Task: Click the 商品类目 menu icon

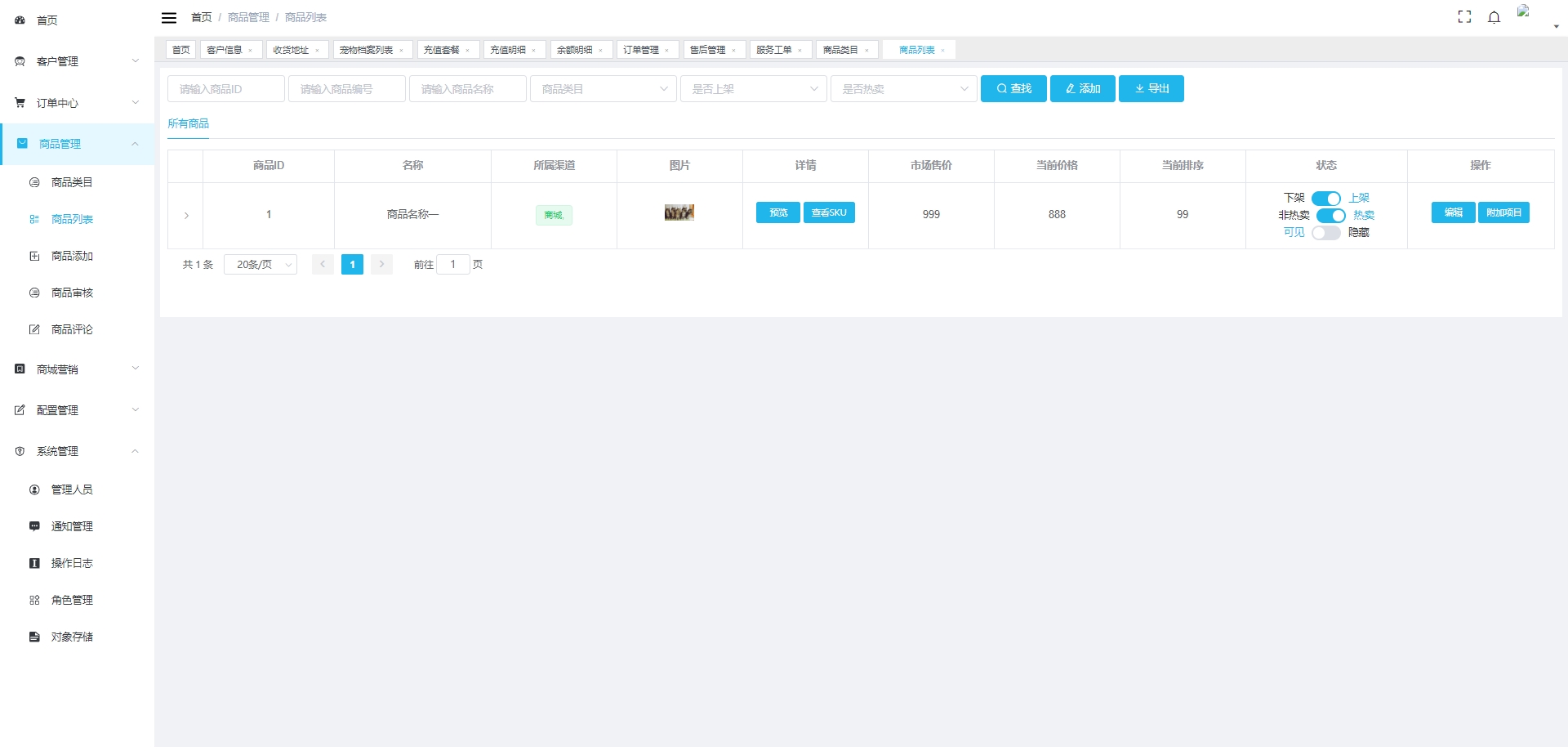Action: coord(34,182)
